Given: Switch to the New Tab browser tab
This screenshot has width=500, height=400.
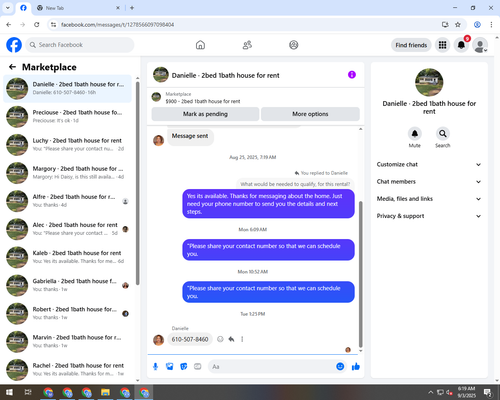Looking at the screenshot, I should (x=78, y=8).
